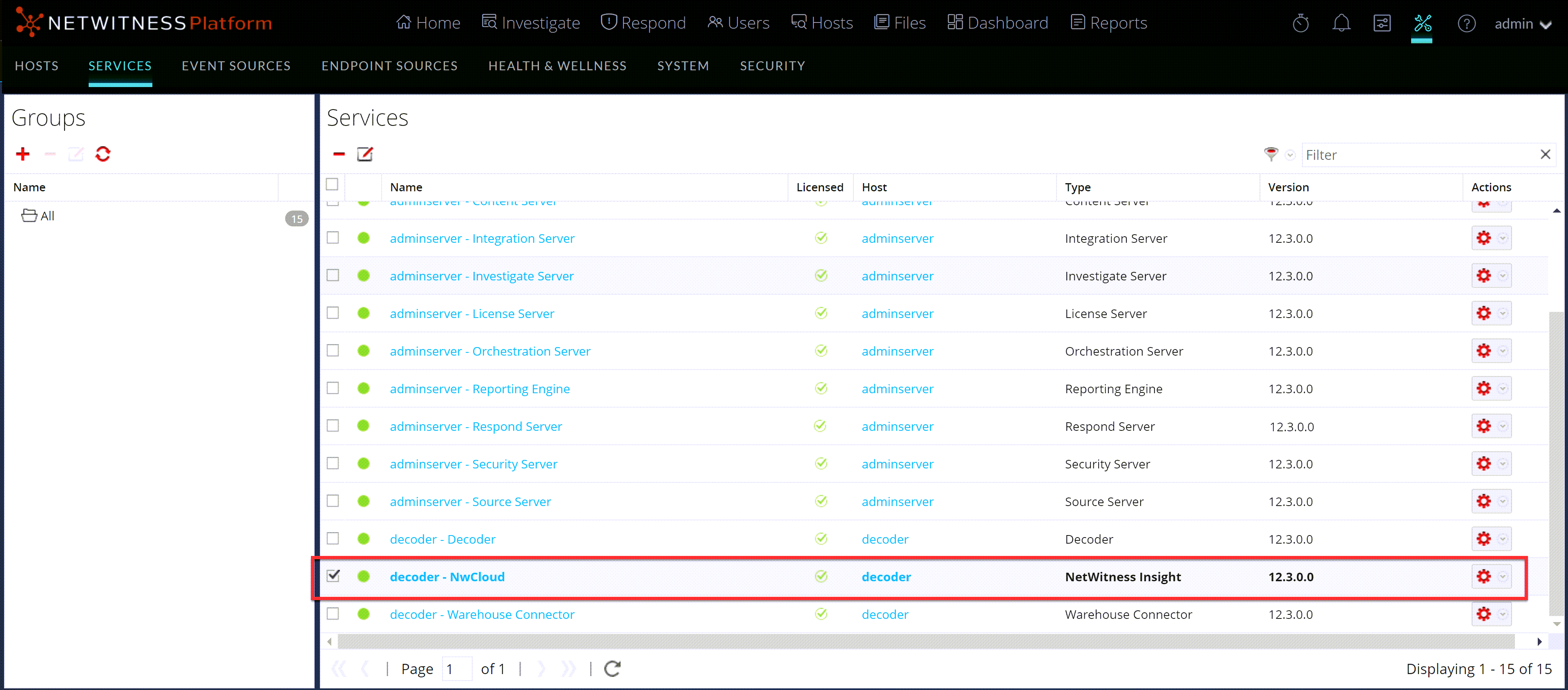Open gear actions for Investigate Server
This screenshot has width=1568, height=690.
pyautogui.click(x=1483, y=276)
